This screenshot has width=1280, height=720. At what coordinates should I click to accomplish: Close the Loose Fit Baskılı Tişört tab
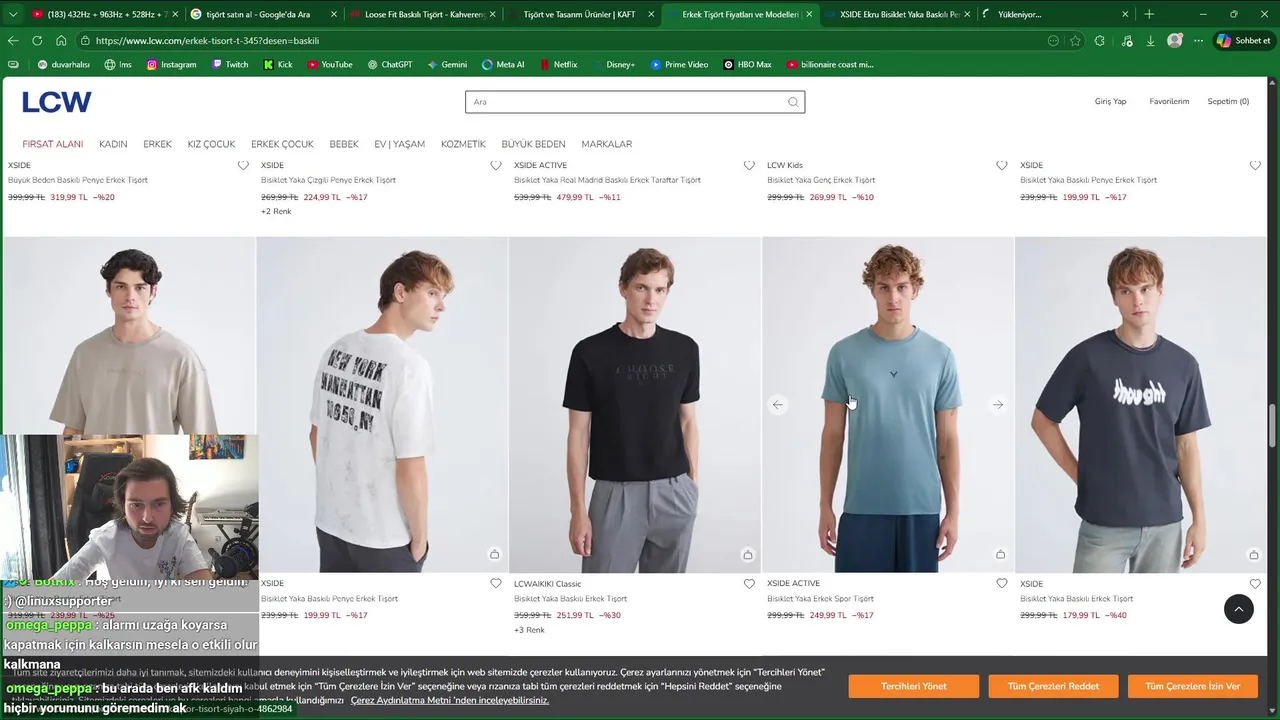pyautogui.click(x=492, y=14)
